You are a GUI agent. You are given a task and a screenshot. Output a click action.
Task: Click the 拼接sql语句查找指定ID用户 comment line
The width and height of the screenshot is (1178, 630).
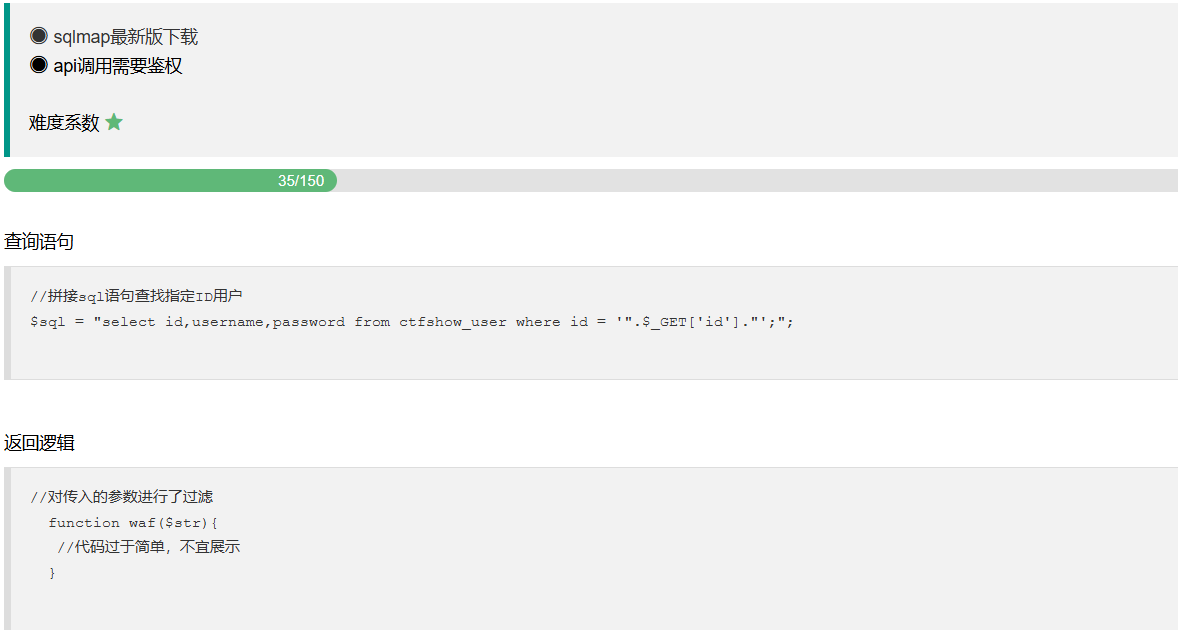(137, 296)
